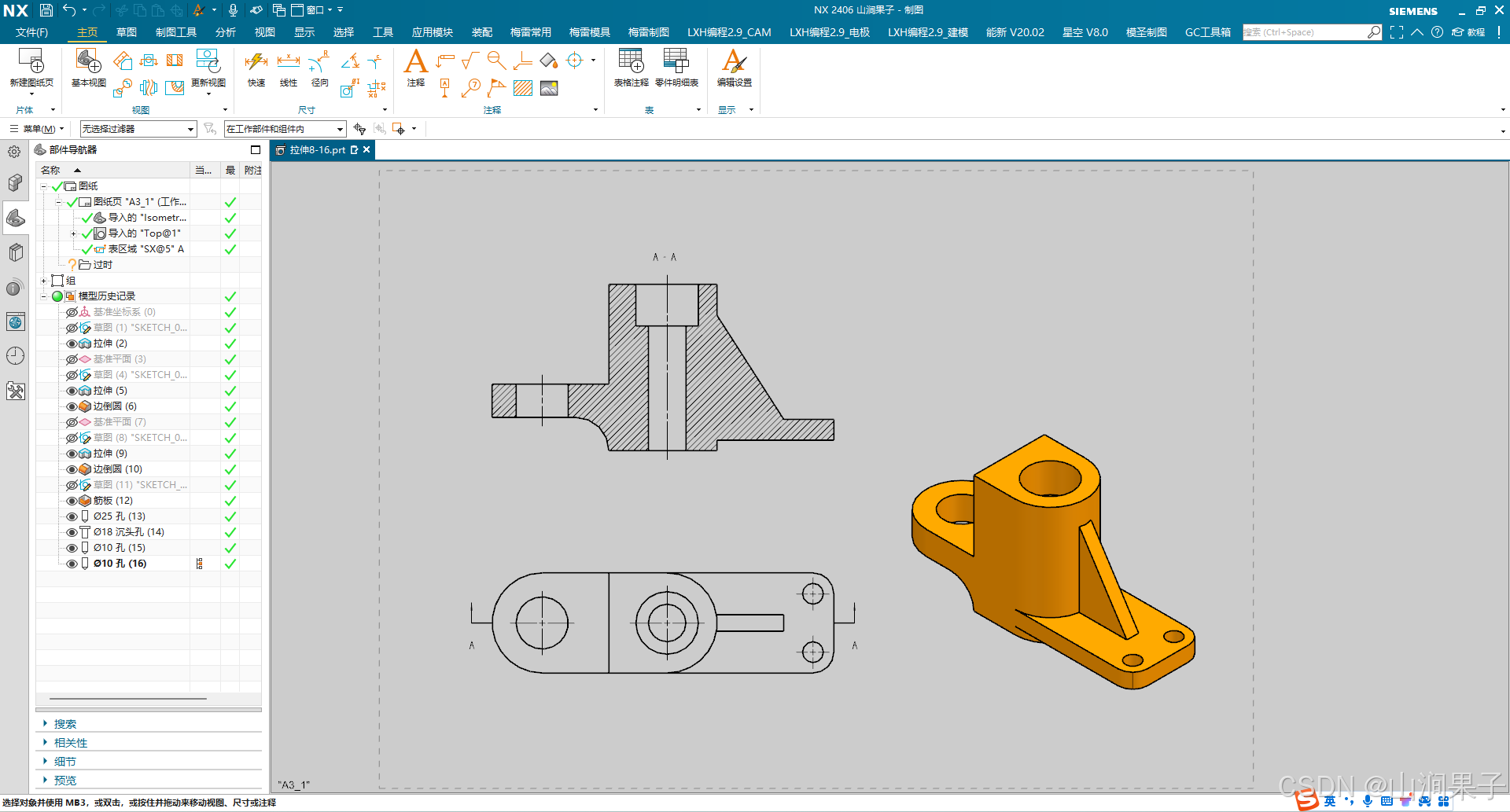Open the Web Browser sidebar icon

coord(15,321)
